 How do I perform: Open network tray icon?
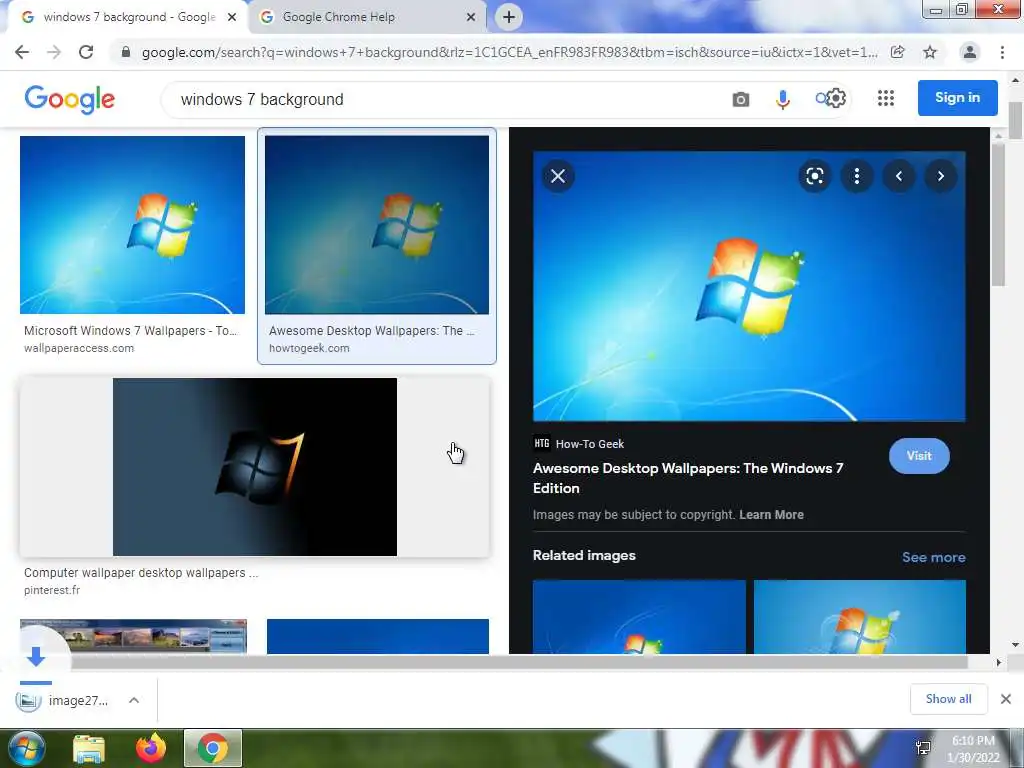pos(923,748)
